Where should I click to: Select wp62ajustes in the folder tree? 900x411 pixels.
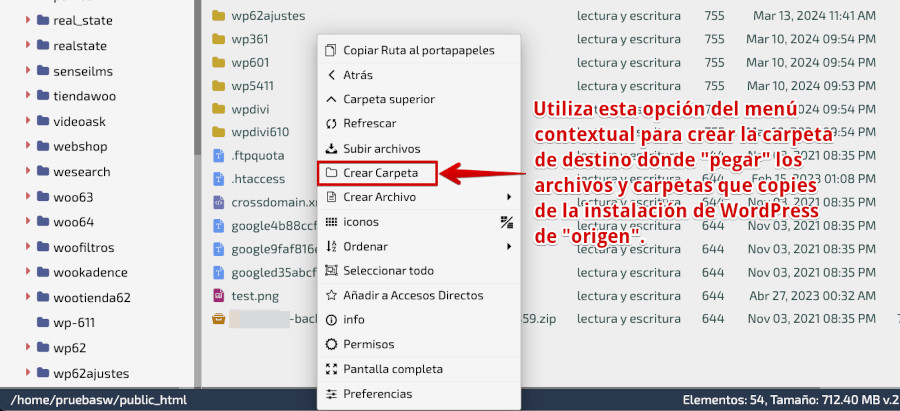91,373
